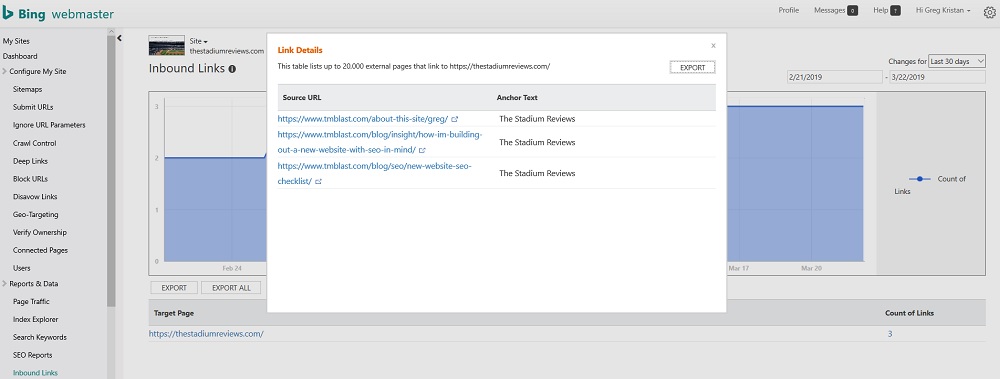Image resolution: width=1000 pixels, height=379 pixels.
Task: Click anchor text in the greg row
Action: 537,119
